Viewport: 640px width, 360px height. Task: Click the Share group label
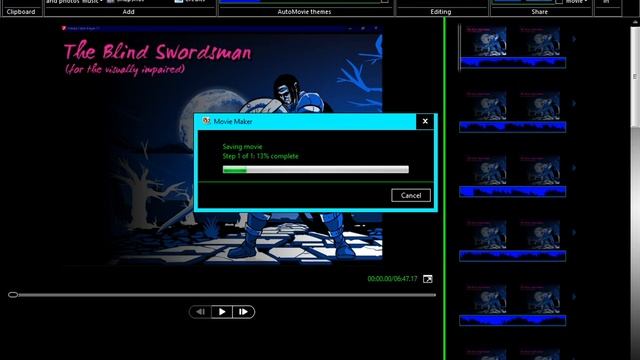click(540, 12)
